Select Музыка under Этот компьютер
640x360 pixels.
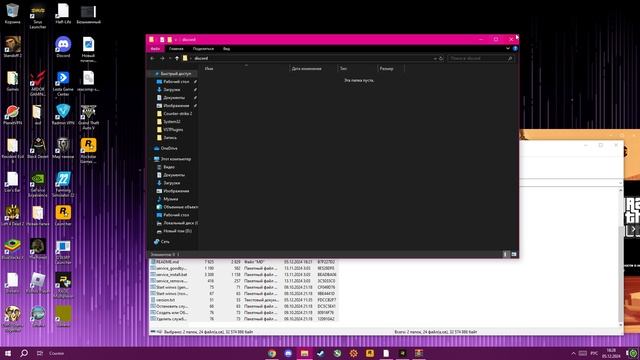170,199
